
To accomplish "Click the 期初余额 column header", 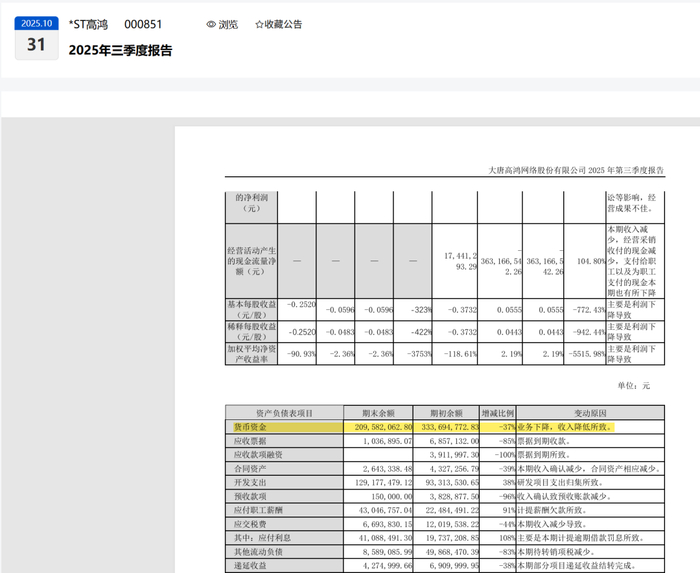I will (x=446, y=413).
